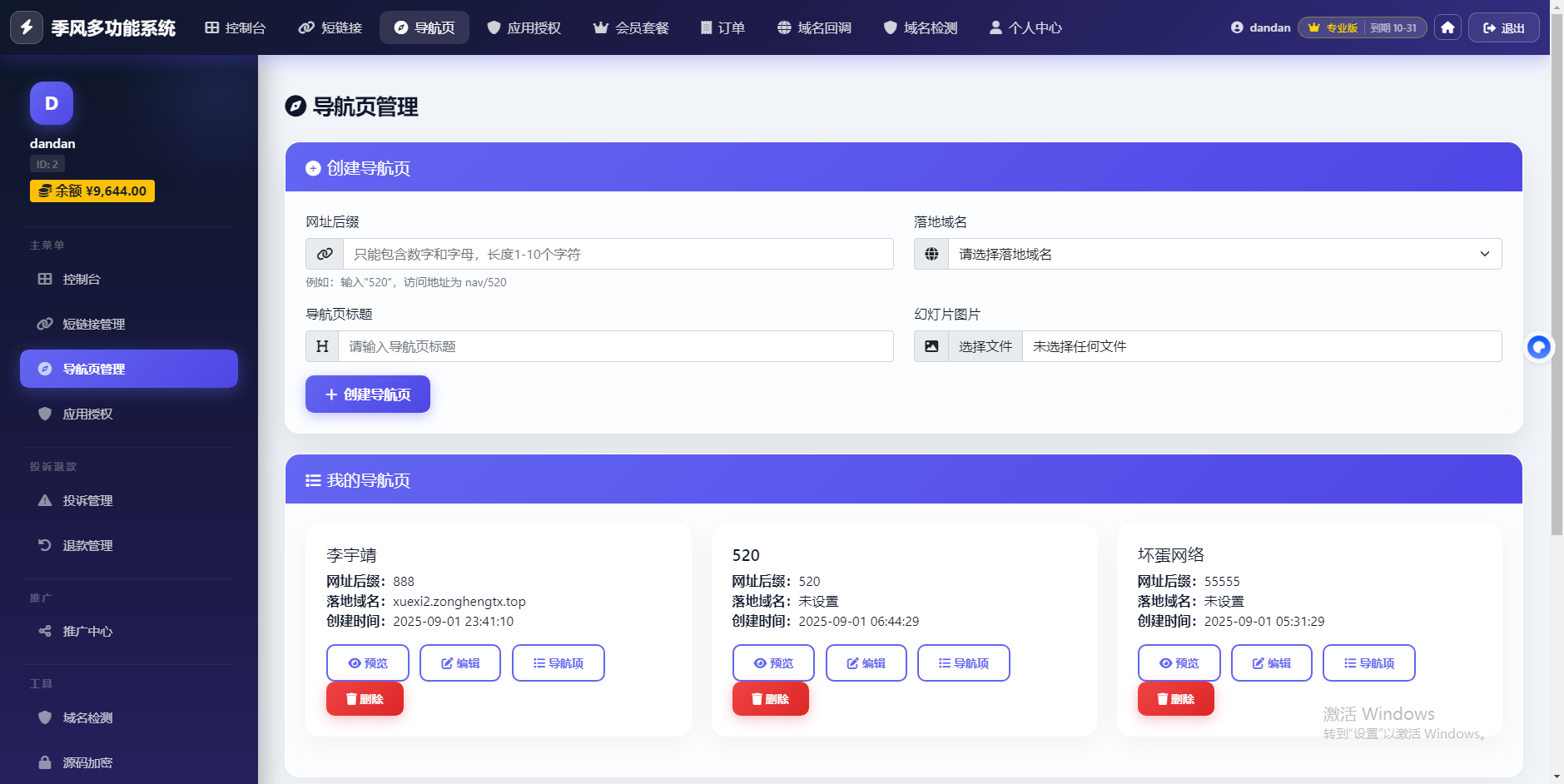Click the plus circle icon in 创建导航页 header
Viewport: 1564px width, 784px height.
pyautogui.click(x=313, y=168)
